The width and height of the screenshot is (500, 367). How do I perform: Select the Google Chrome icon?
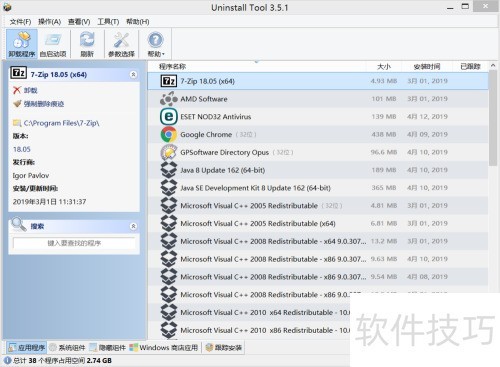point(169,135)
